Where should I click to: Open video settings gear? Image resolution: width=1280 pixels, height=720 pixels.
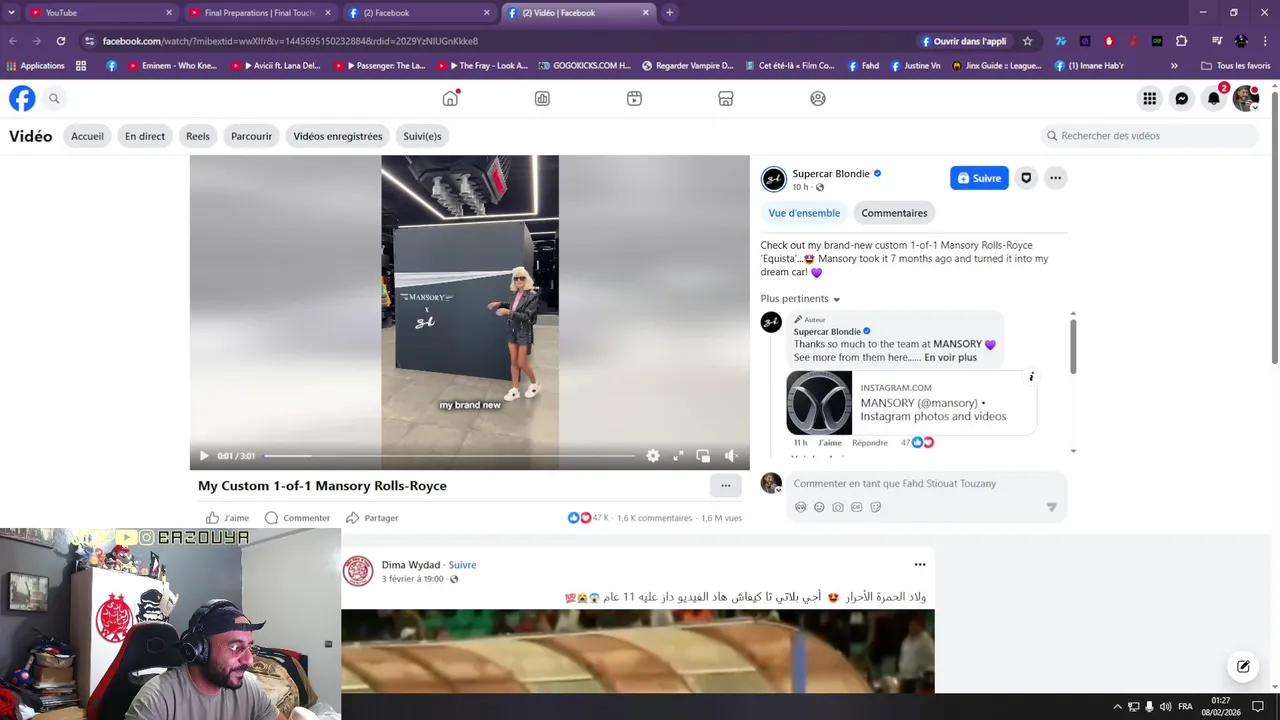[653, 456]
